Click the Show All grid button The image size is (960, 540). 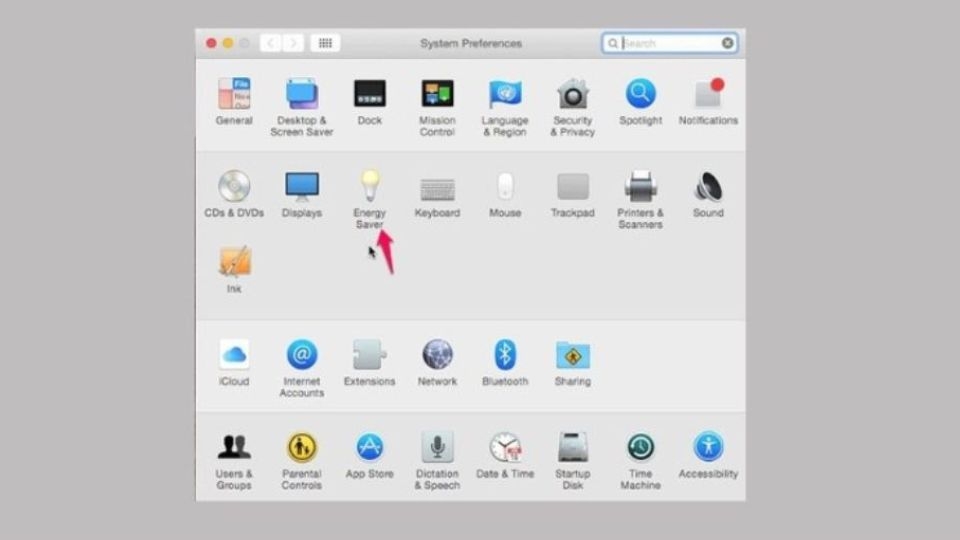325,43
